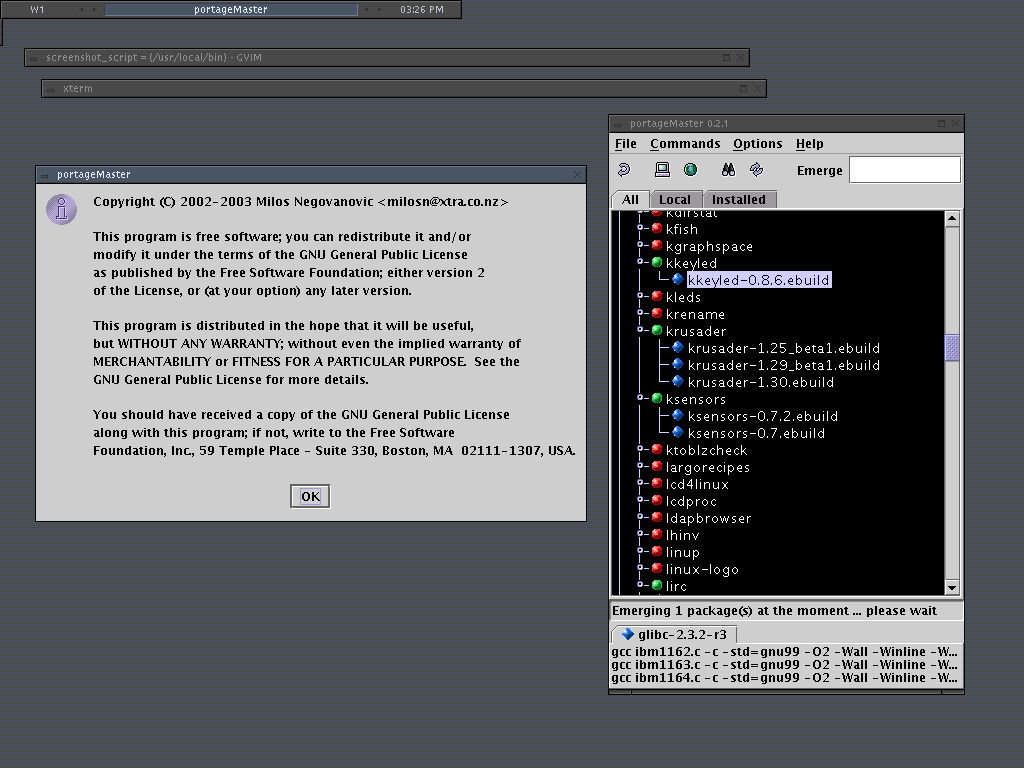The image size is (1024, 768).
Task: Open the Help menu
Action: point(809,144)
